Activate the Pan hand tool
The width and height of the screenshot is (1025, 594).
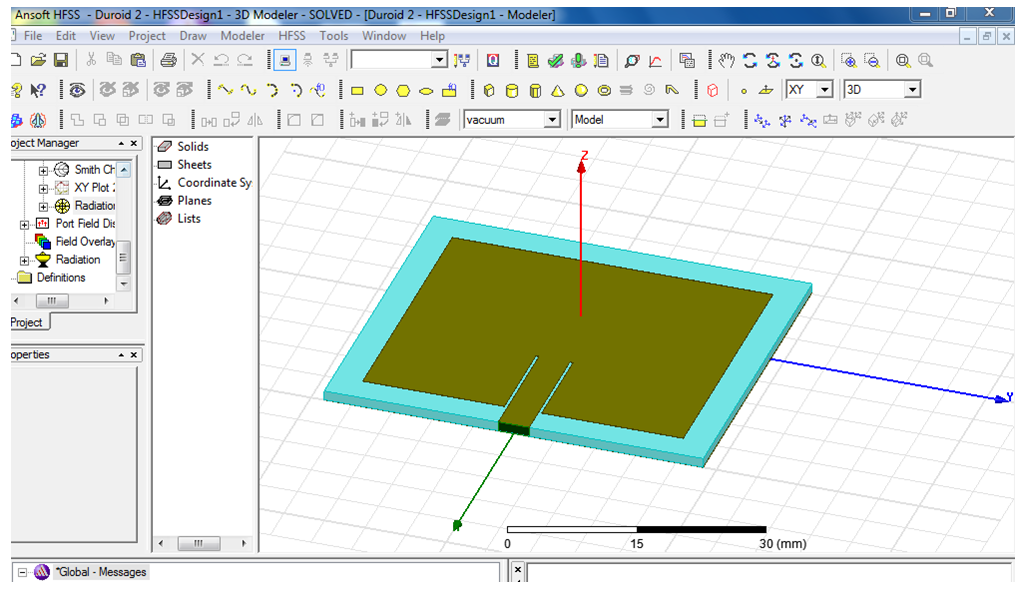(x=726, y=60)
